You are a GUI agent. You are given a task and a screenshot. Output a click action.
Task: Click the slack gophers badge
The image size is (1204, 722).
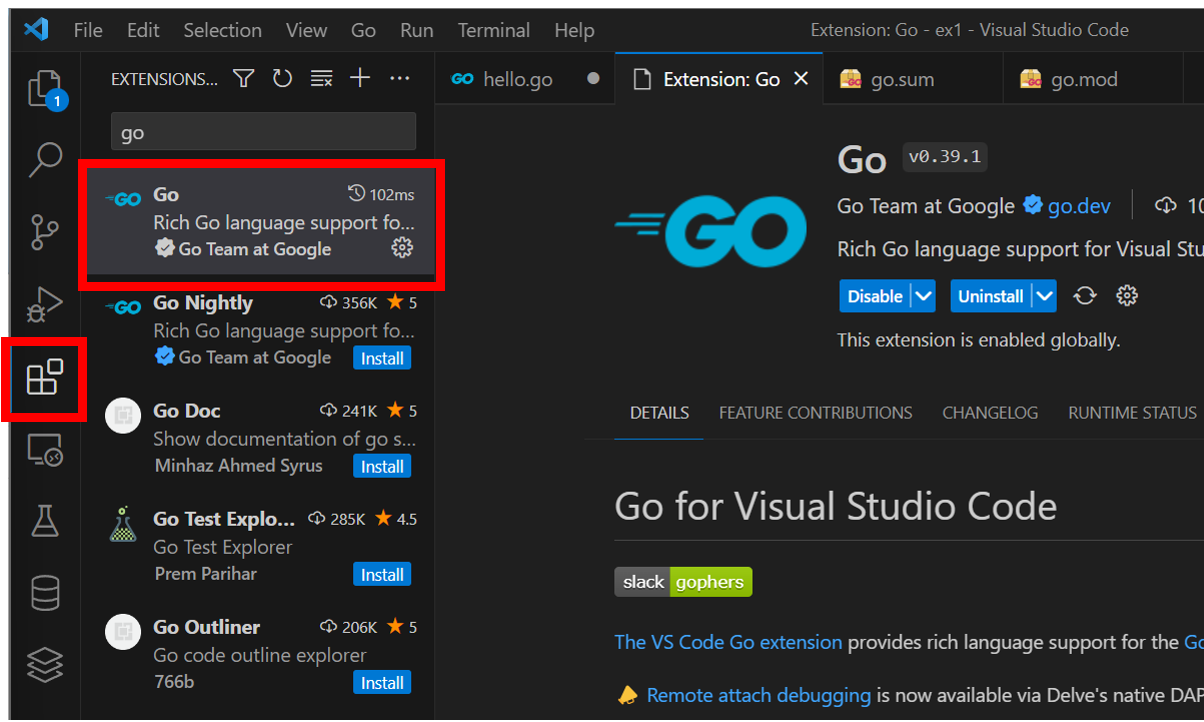point(683,582)
